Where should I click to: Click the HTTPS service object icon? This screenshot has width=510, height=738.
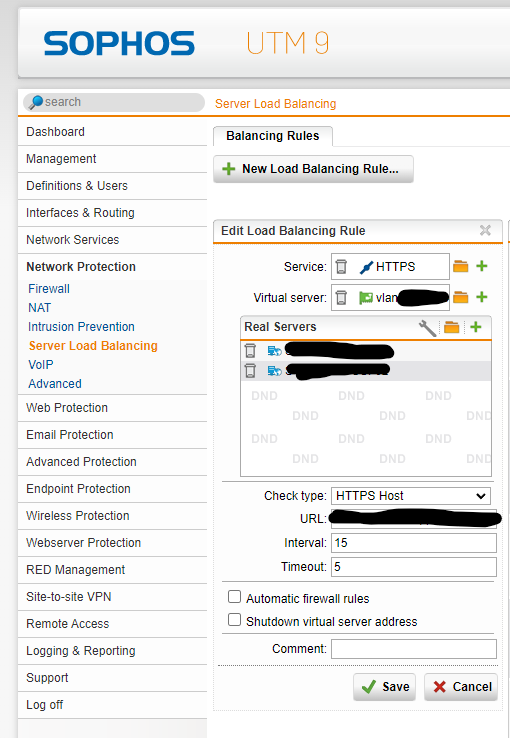point(366,267)
